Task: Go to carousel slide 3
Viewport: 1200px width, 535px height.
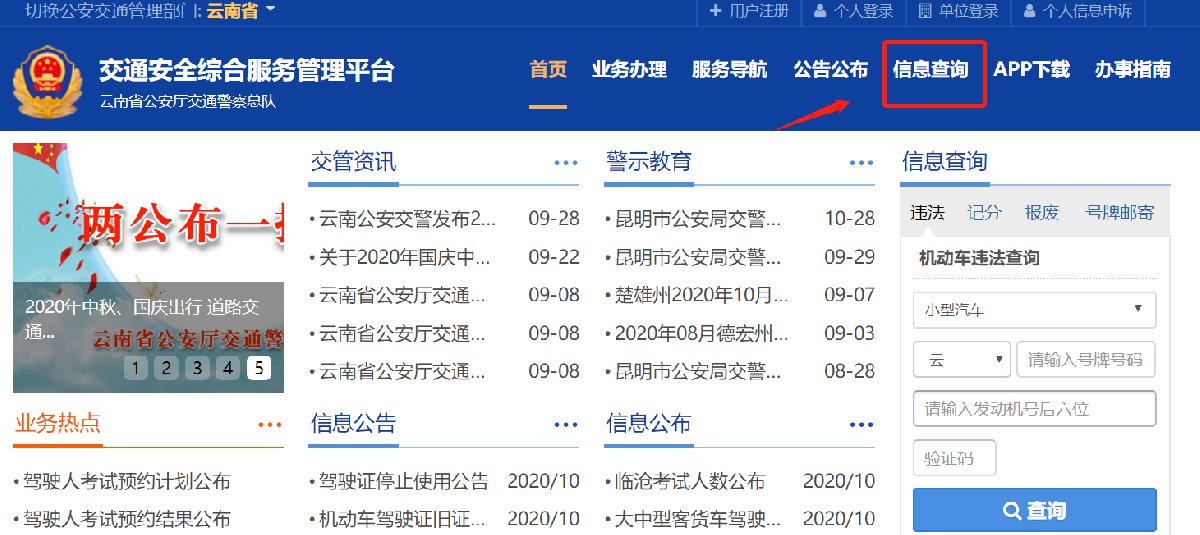Action: coord(197,369)
